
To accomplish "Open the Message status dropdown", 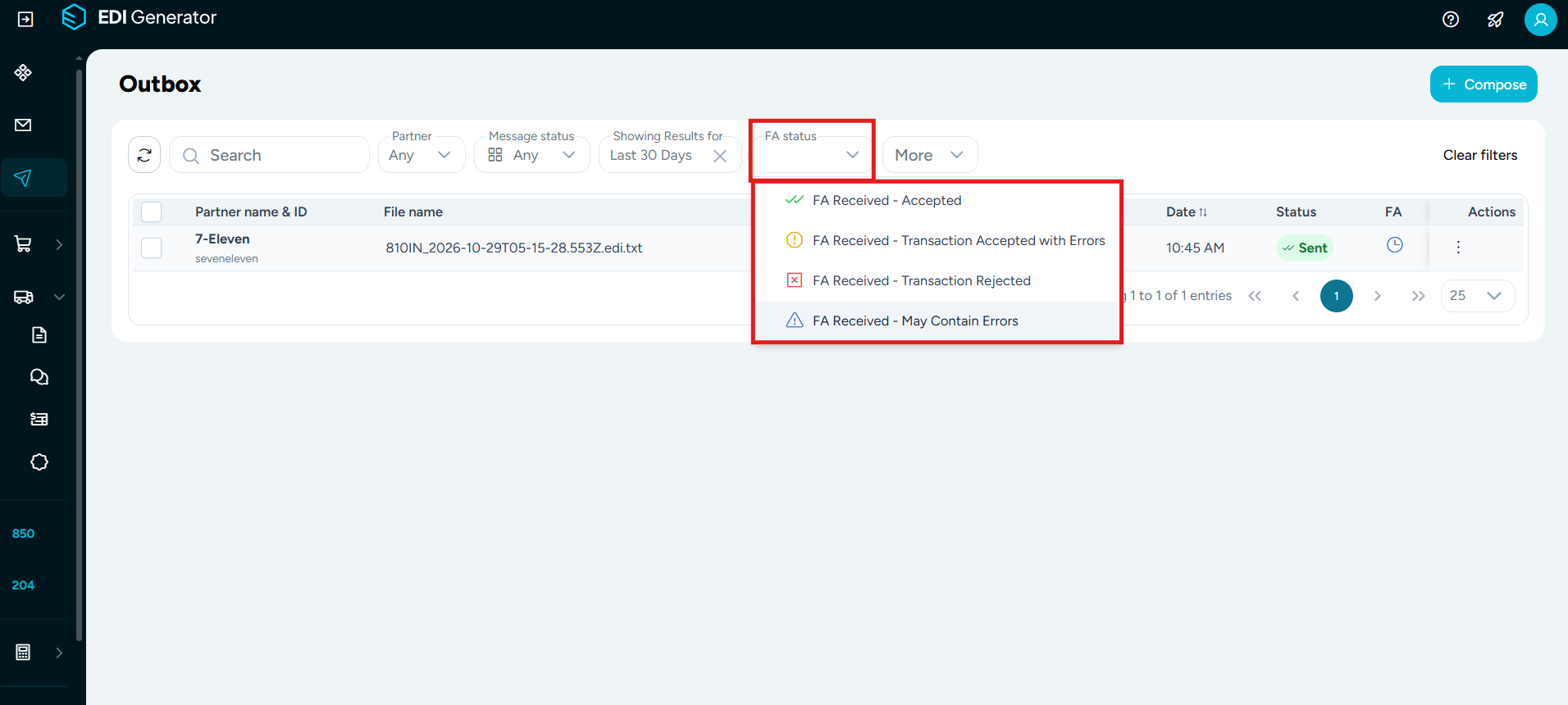I will (x=532, y=155).
